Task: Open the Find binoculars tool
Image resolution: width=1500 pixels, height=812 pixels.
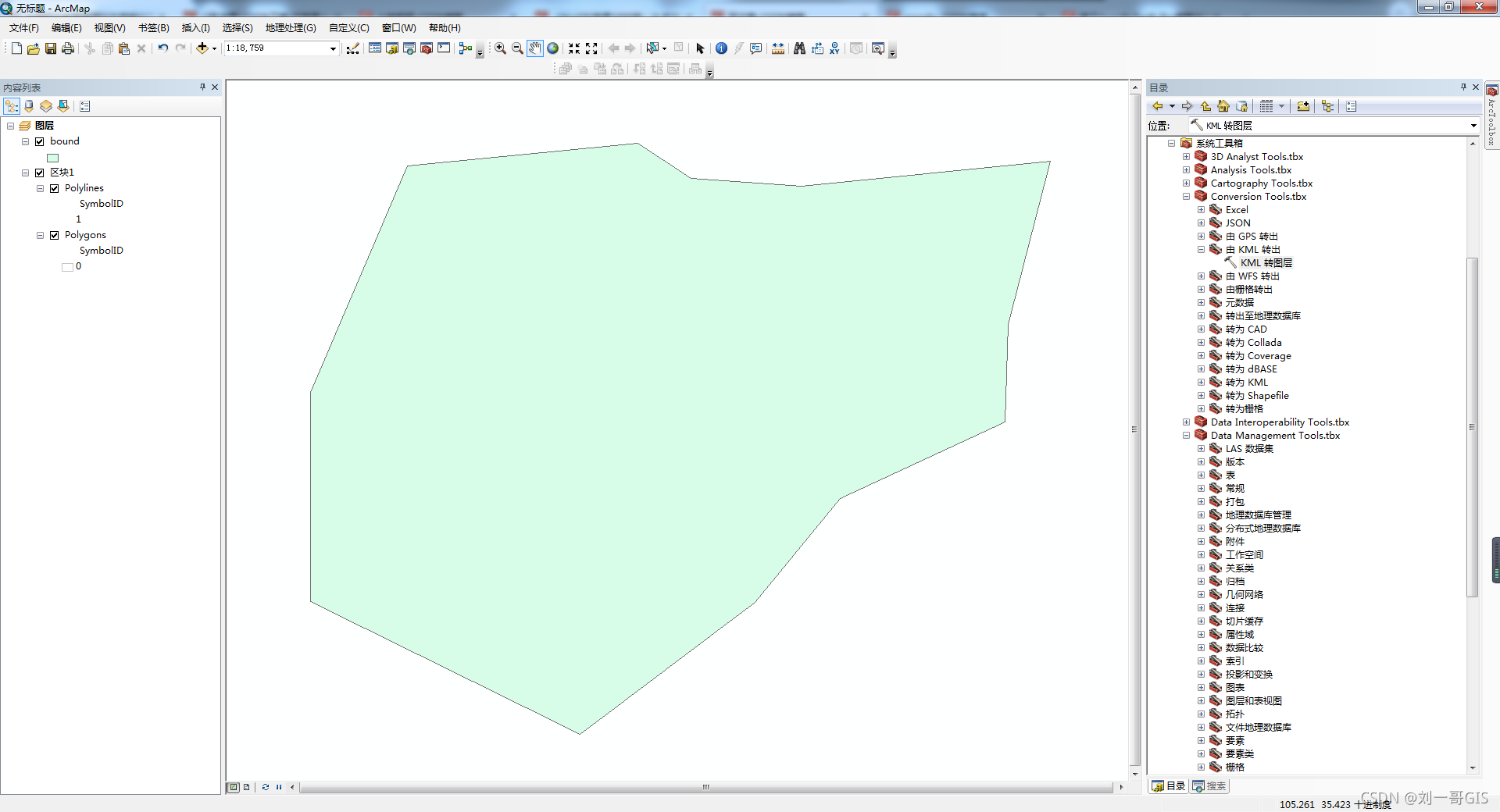Action: pyautogui.click(x=799, y=48)
